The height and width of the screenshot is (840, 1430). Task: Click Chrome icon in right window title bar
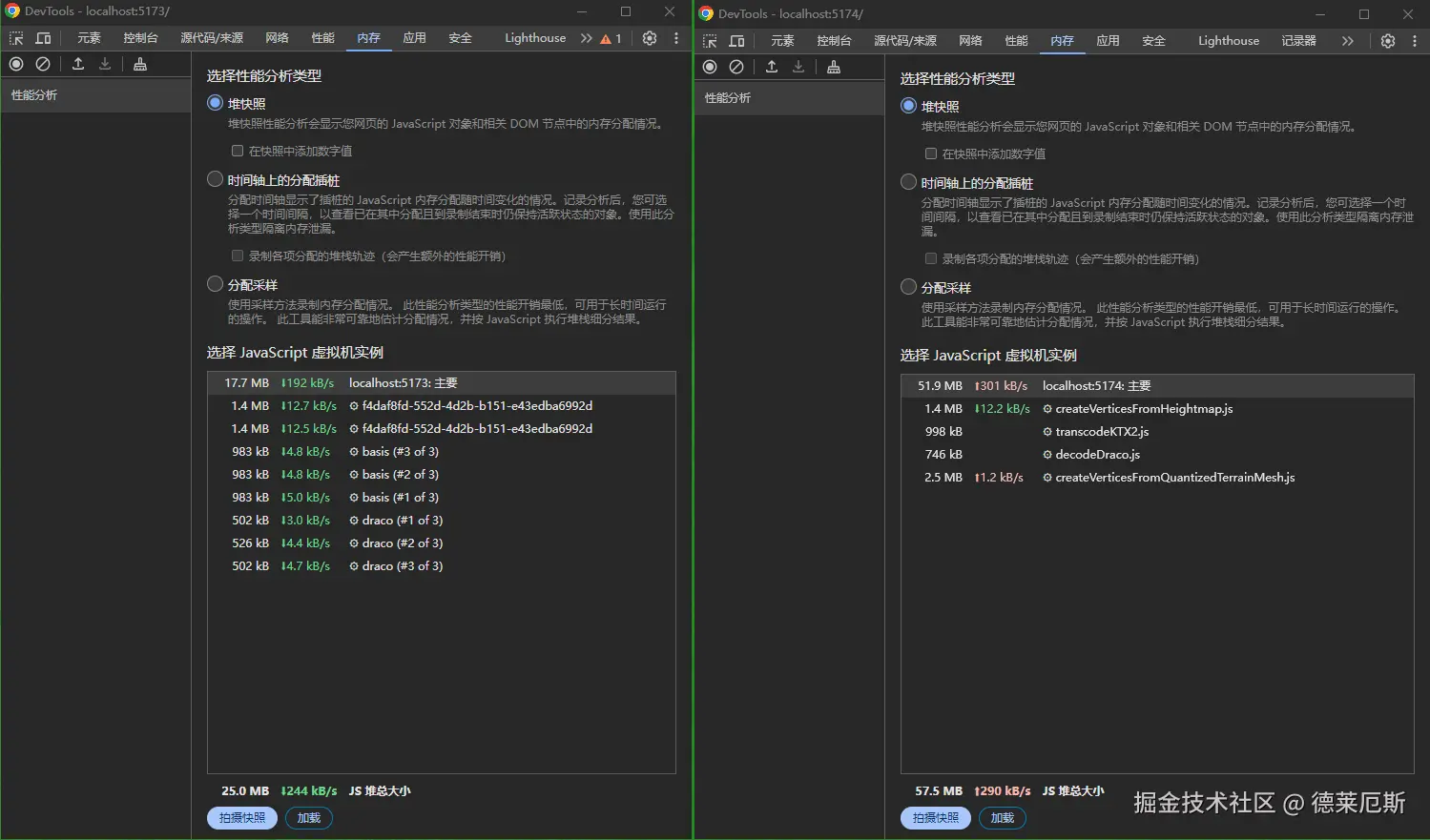coord(706,13)
